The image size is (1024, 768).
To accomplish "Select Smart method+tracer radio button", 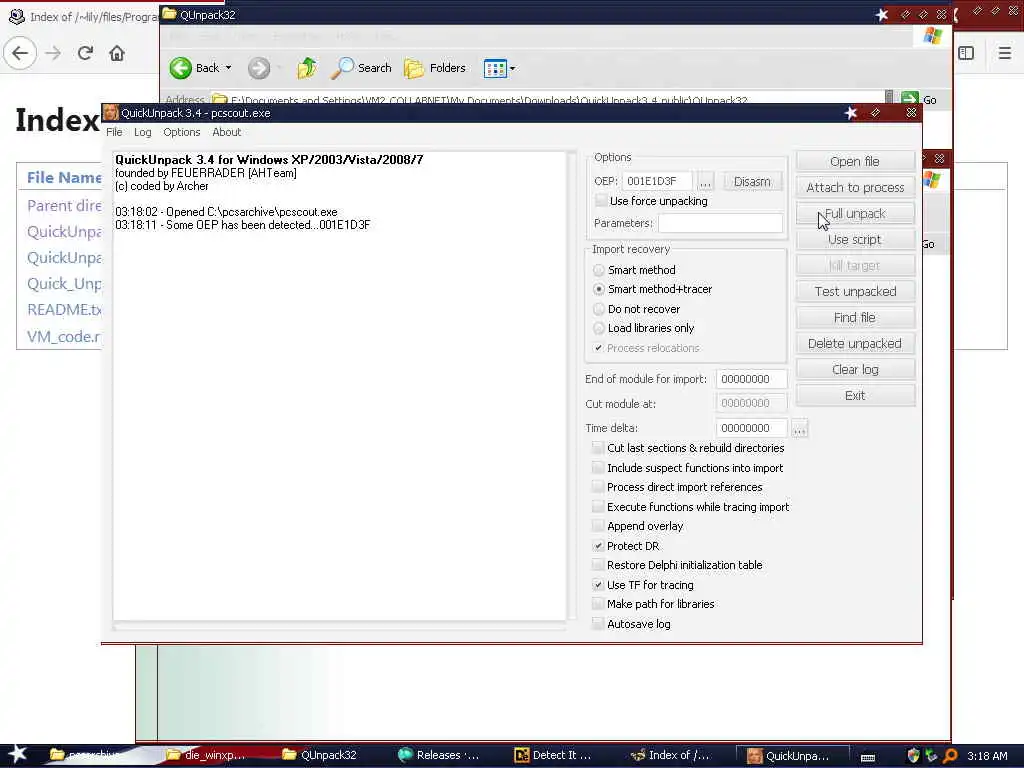I will pyautogui.click(x=599, y=289).
